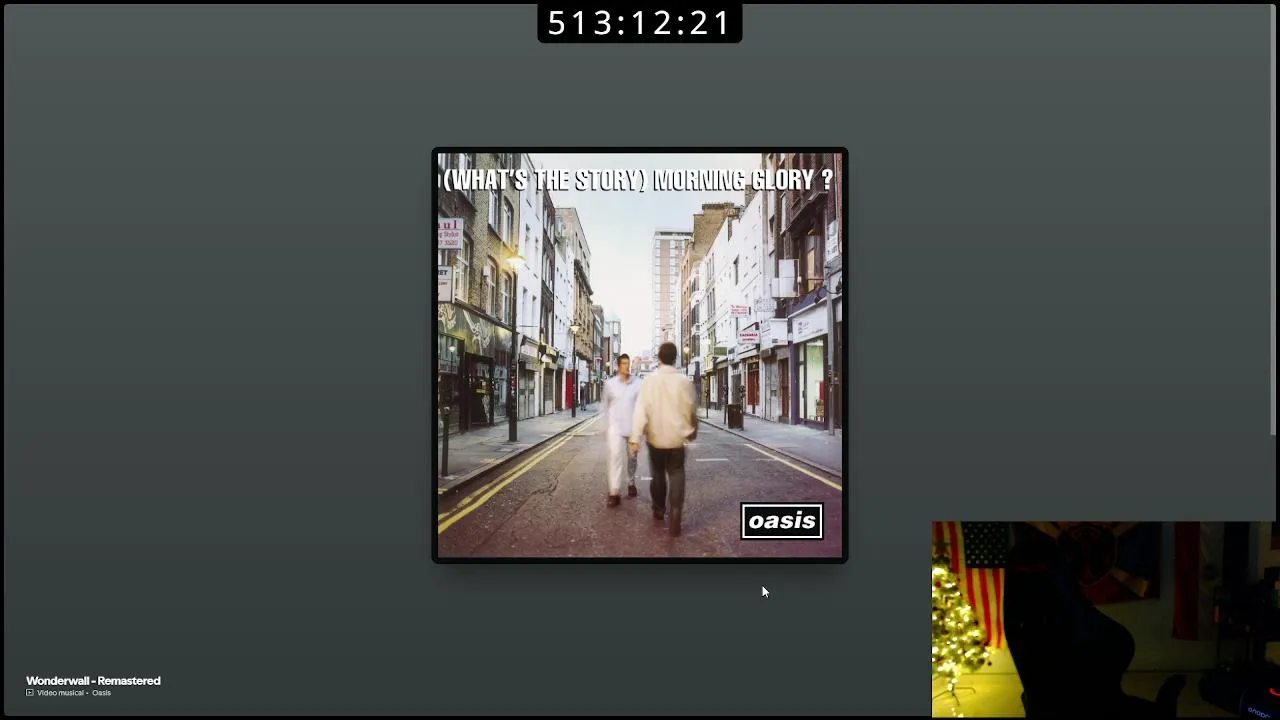
Task: Click the 513:12:21 countdown timer
Action: pyautogui.click(x=640, y=23)
